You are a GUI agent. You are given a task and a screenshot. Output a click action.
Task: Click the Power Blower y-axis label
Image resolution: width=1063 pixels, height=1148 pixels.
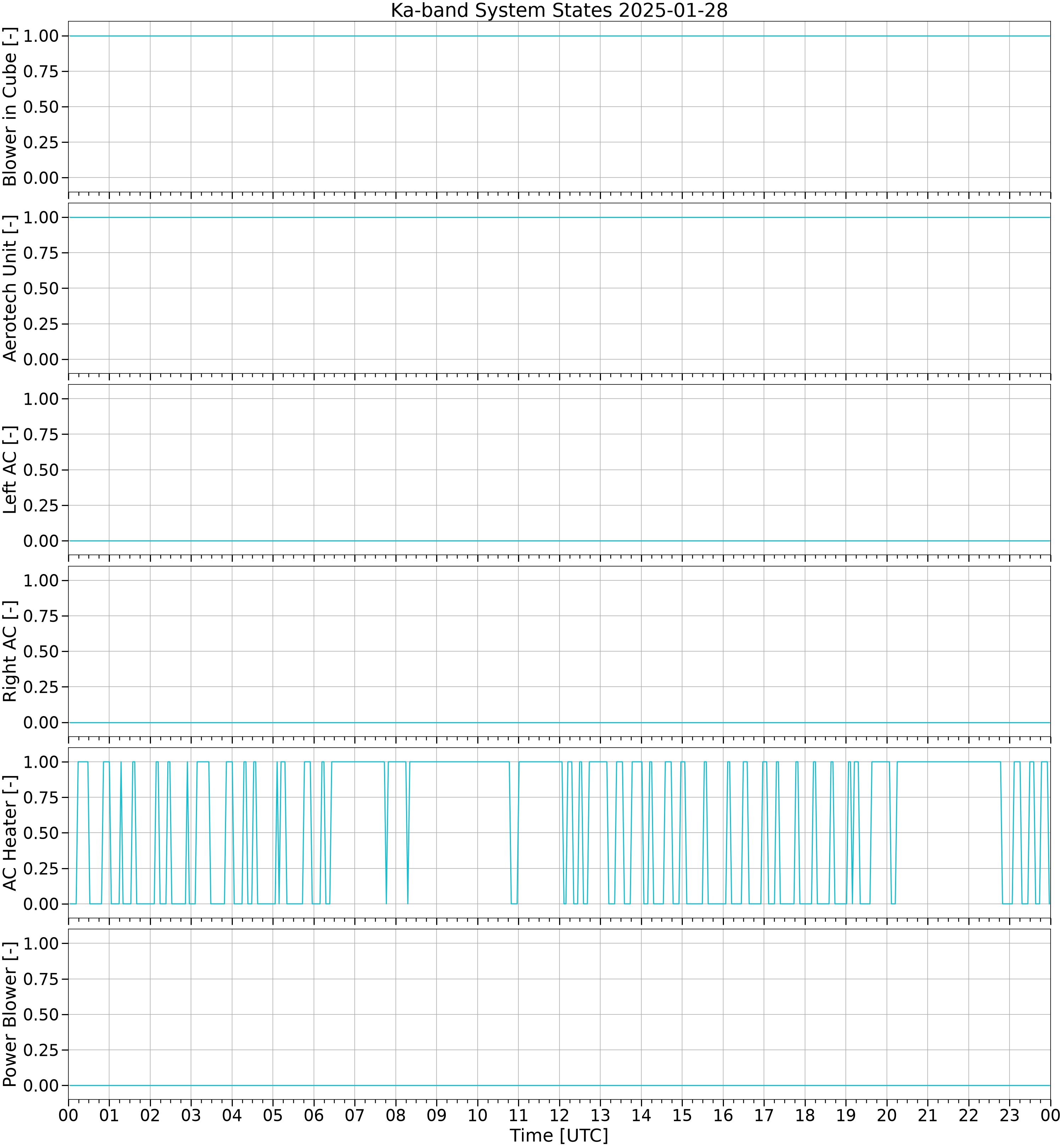click(x=10, y=1014)
